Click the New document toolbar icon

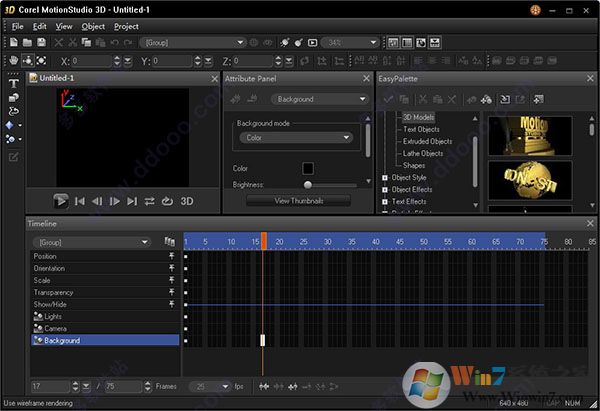pos(13,43)
